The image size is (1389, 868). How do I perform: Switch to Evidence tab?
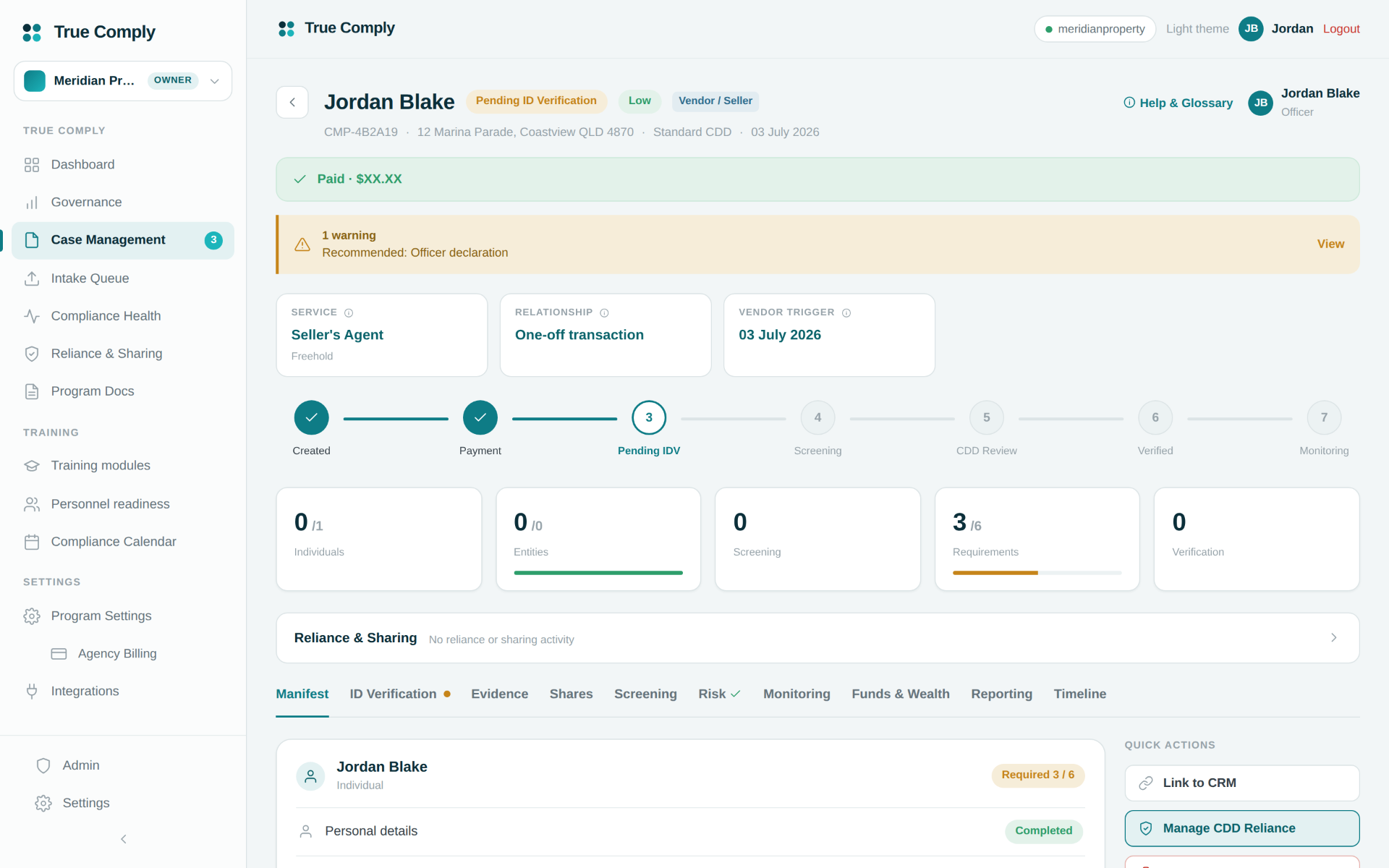[x=500, y=694]
